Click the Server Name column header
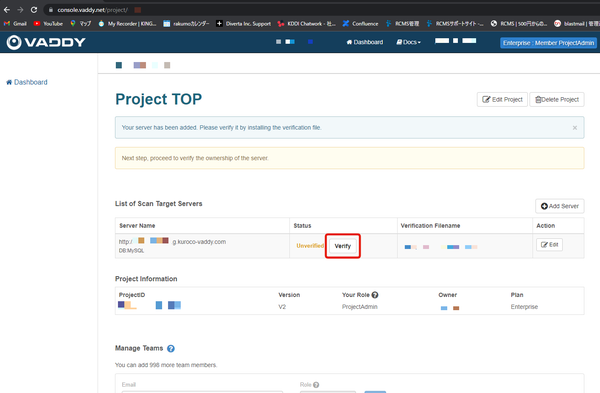The height and width of the screenshot is (393, 600). 137,226
